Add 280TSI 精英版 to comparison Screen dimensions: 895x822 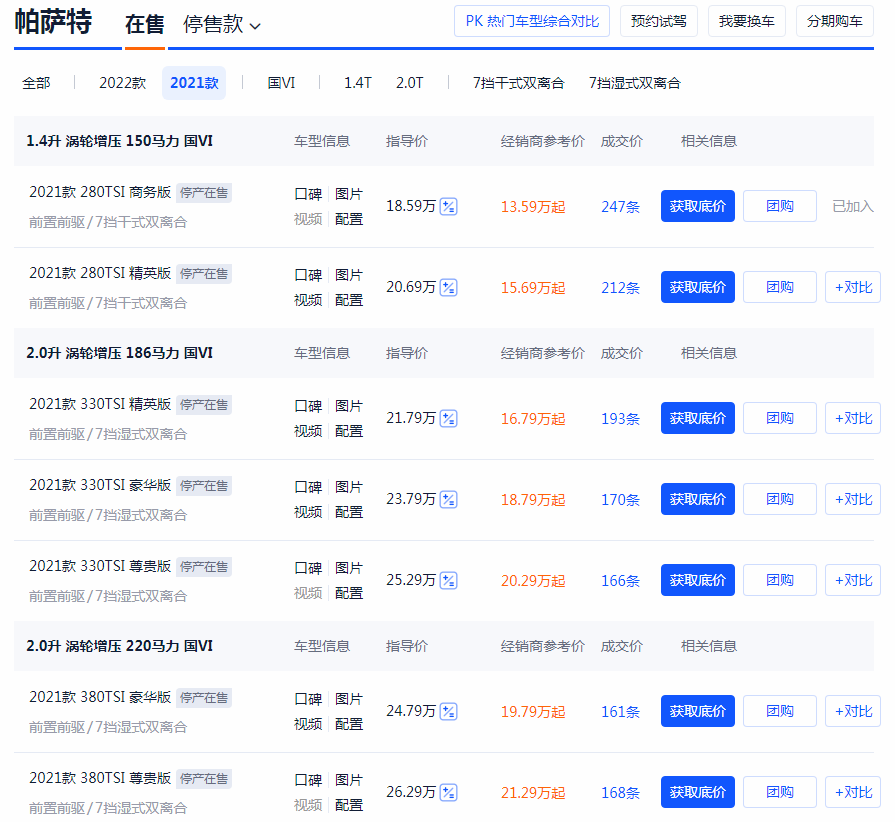tap(853, 287)
